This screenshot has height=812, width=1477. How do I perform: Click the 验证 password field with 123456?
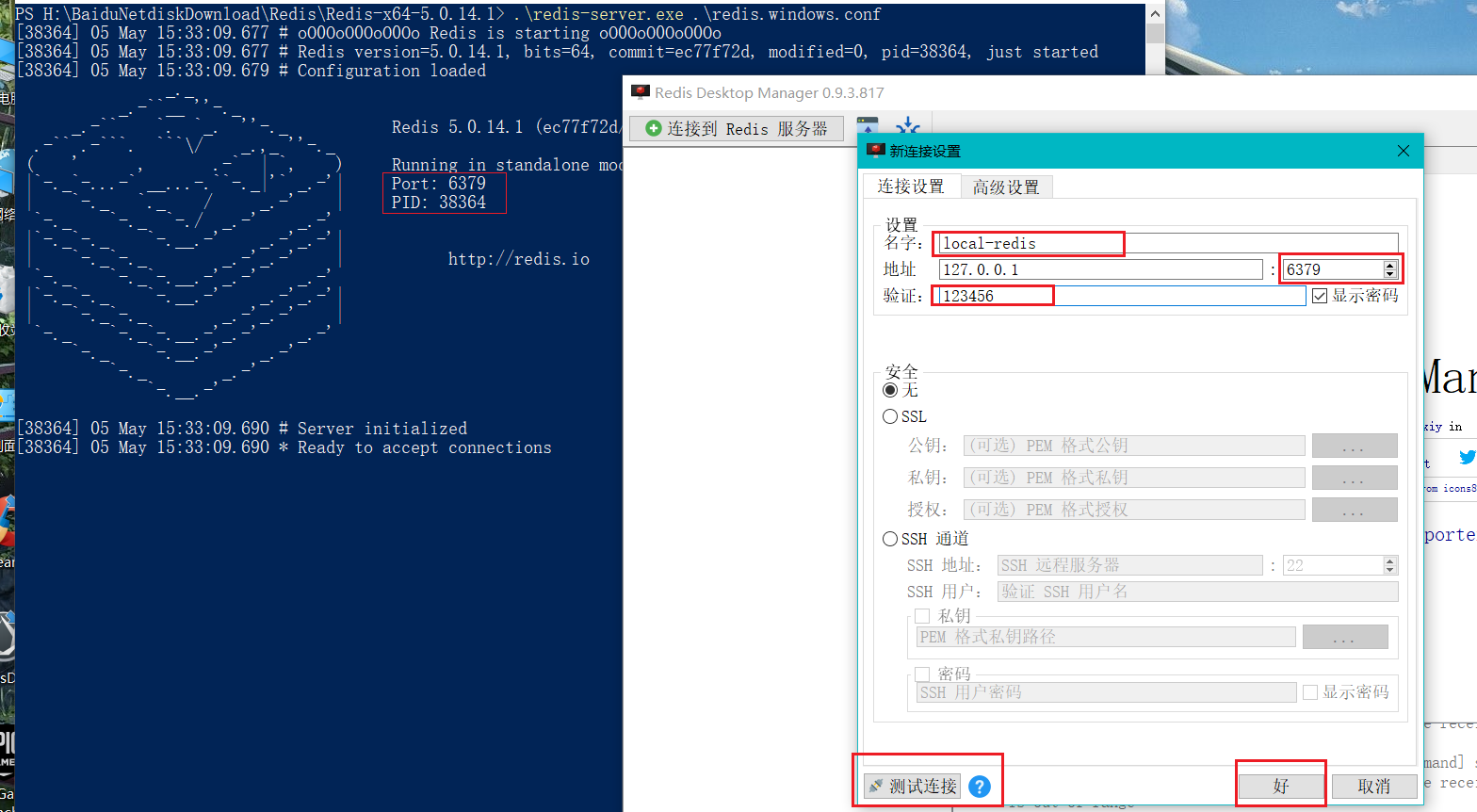click(x=1122, y=296)
